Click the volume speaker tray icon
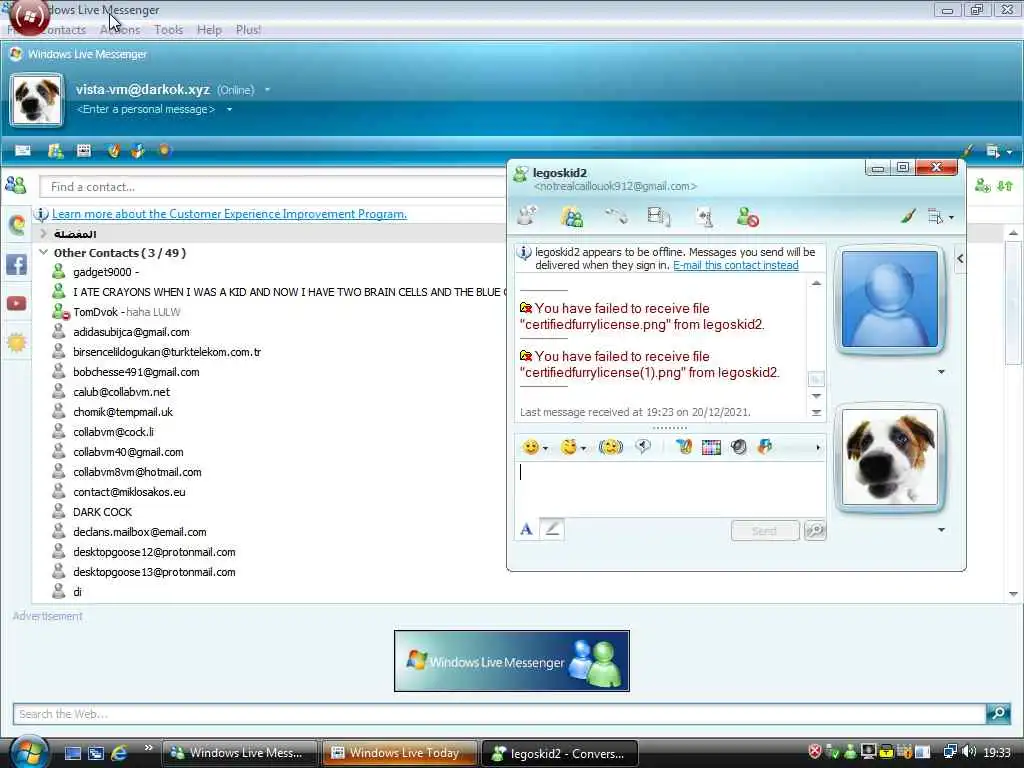Screen dimensions: 1024x768 (x=968, y=752)
